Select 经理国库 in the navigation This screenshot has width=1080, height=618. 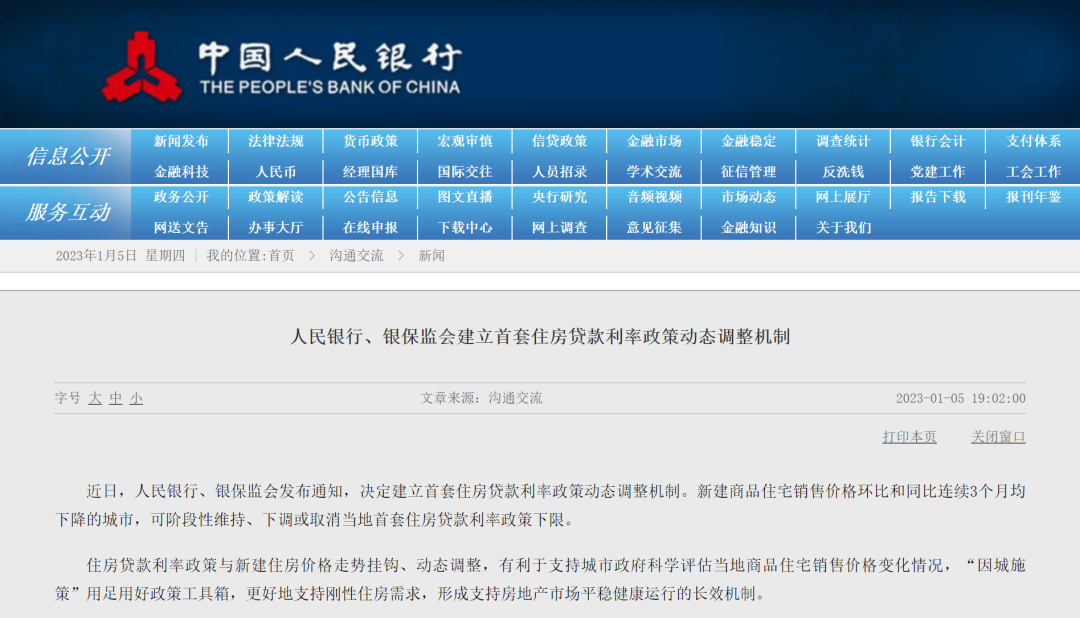[x=370, y=172]
